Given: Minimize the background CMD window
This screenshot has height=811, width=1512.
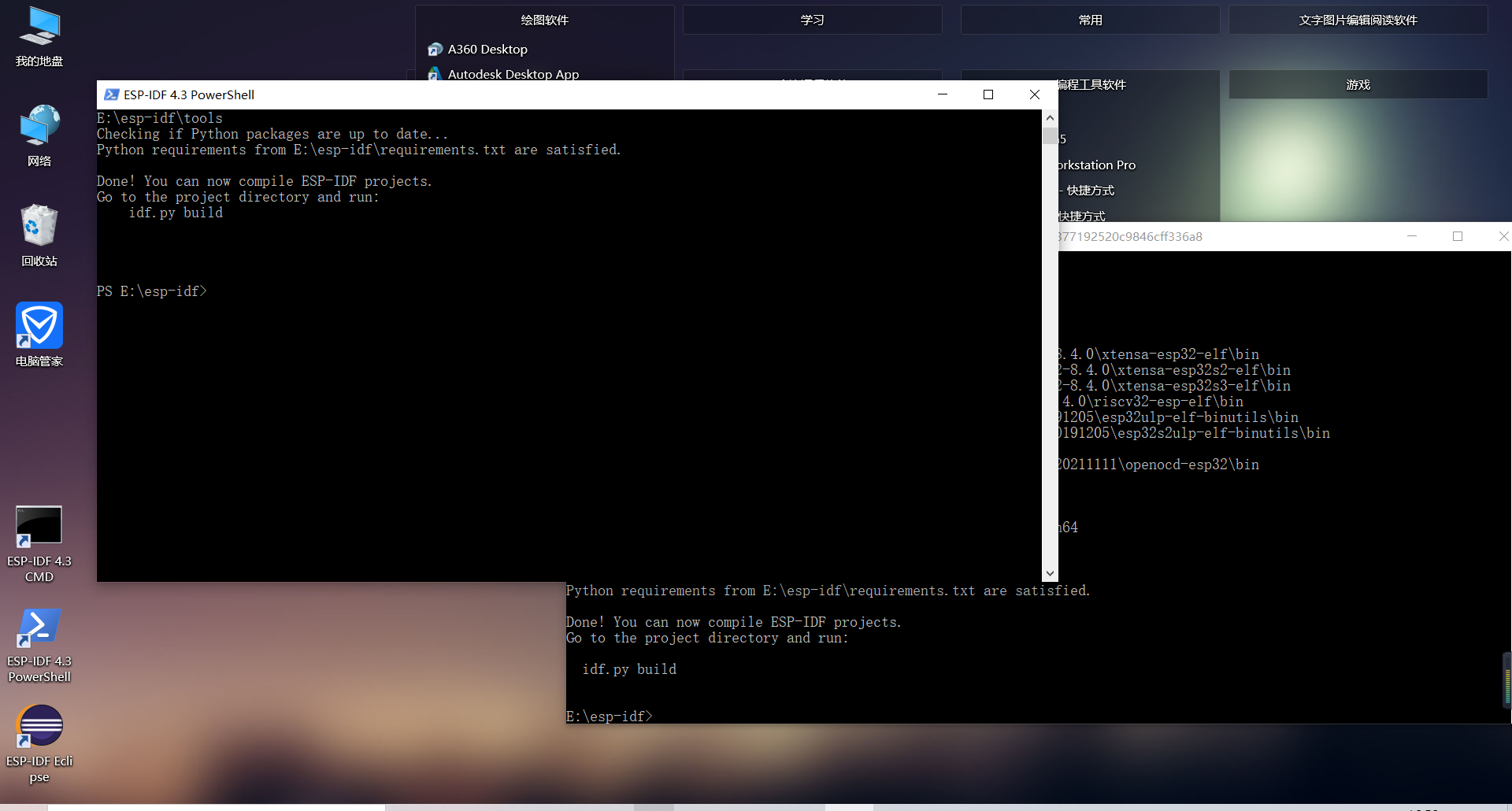Looking at the screenshot, I should [1412, 236].
